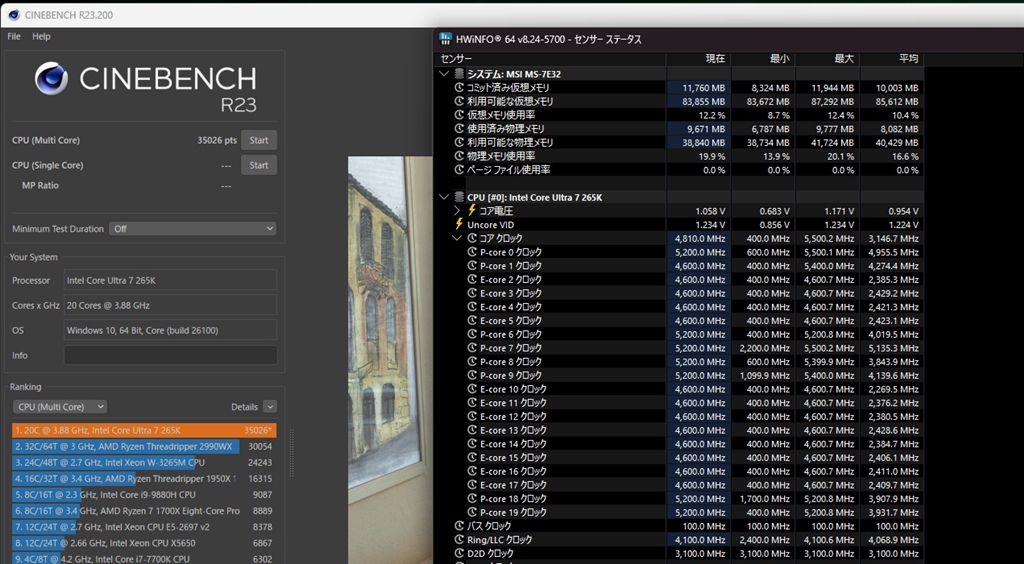Screen dimensions: 1024x564
Task: Click the clock icon of P-core 6 クロック
Action: 472,334
